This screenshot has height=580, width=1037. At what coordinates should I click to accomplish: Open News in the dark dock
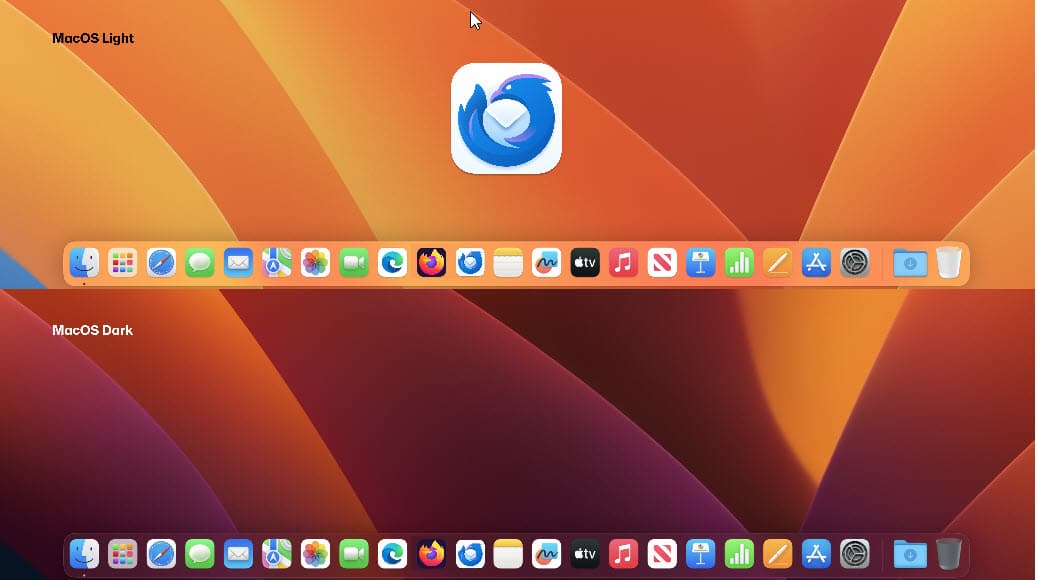click(662, 554)
